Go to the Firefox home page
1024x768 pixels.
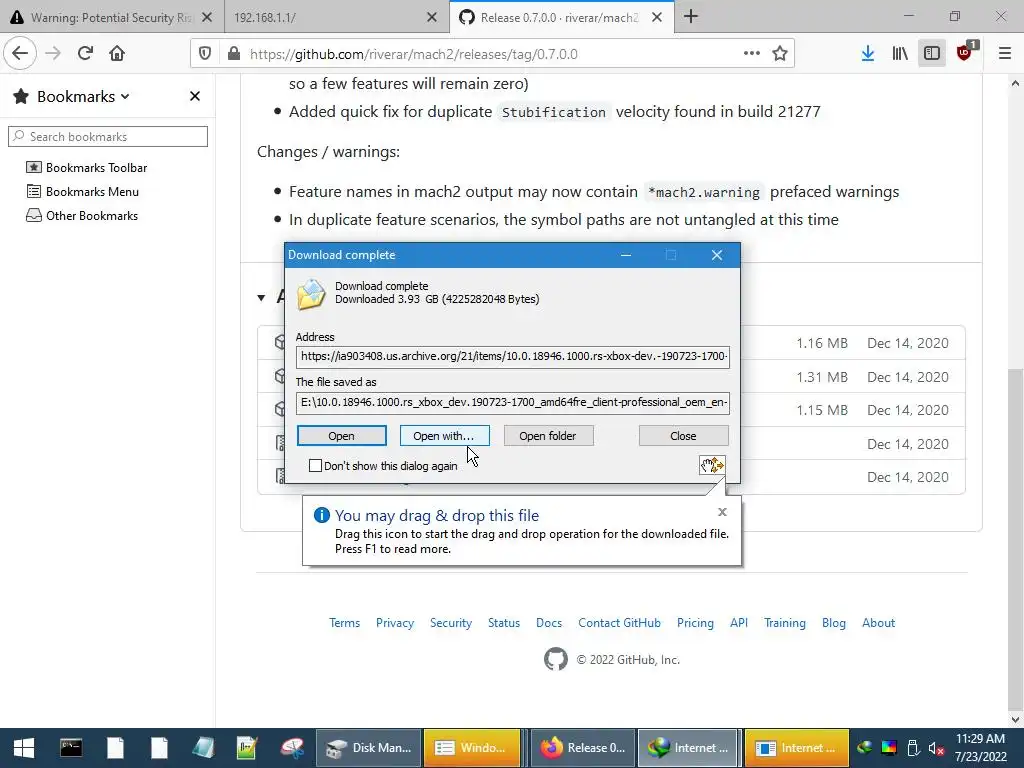pos(117,54)
